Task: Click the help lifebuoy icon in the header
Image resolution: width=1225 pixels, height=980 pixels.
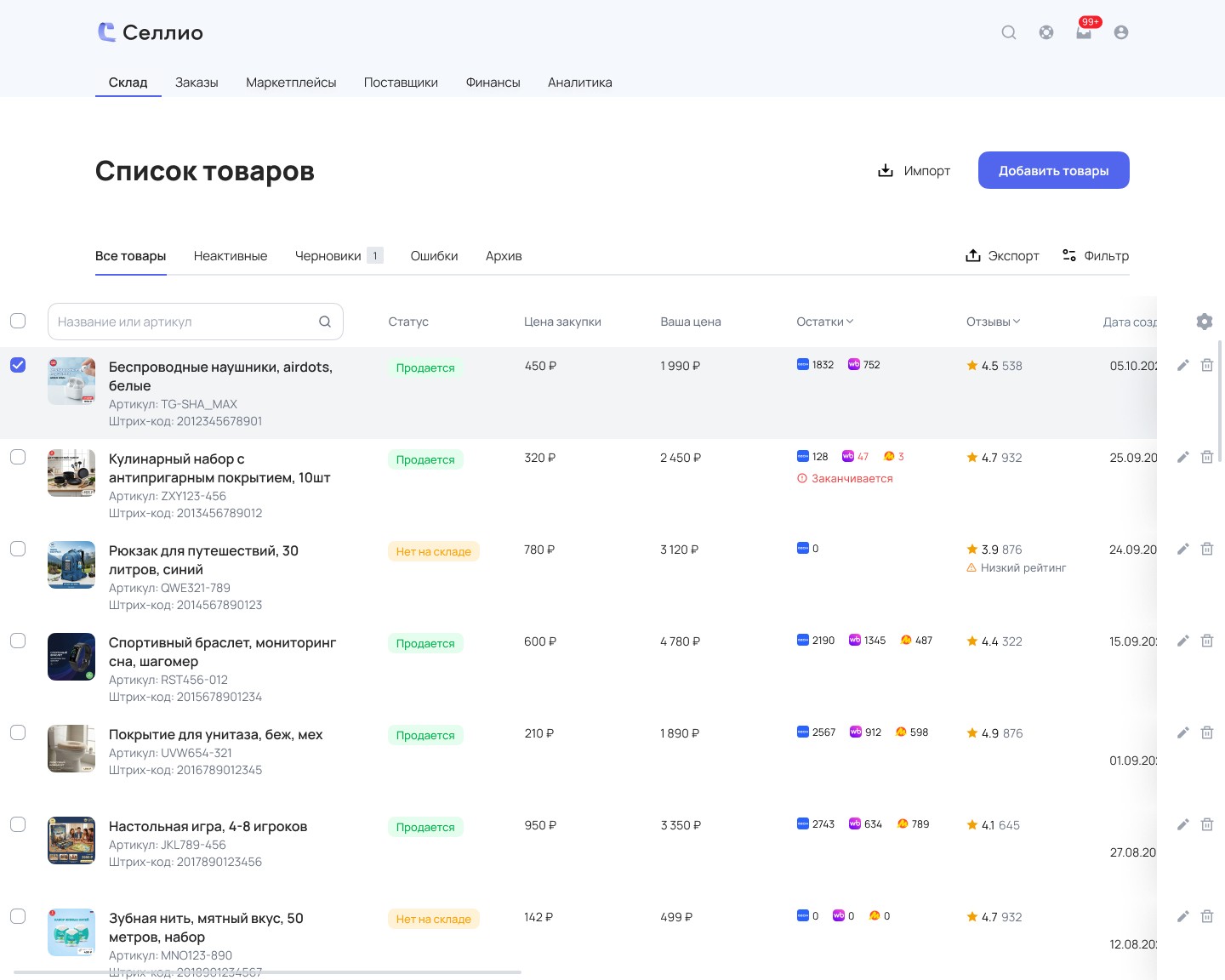Action: (x=1046, y=32)
